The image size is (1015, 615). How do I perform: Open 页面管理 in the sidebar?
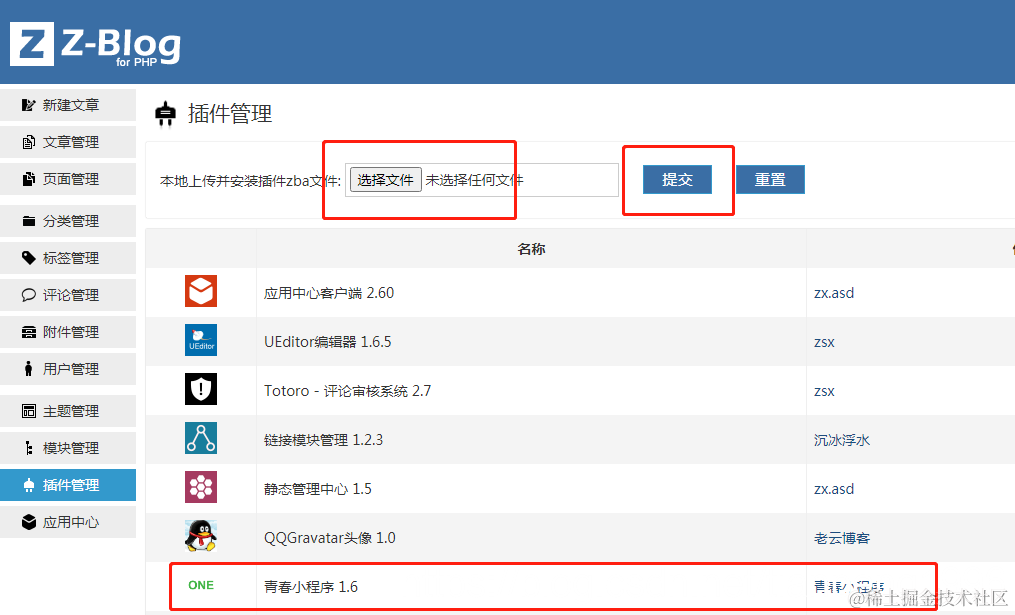pyautogui.click(x=68, y=179)
